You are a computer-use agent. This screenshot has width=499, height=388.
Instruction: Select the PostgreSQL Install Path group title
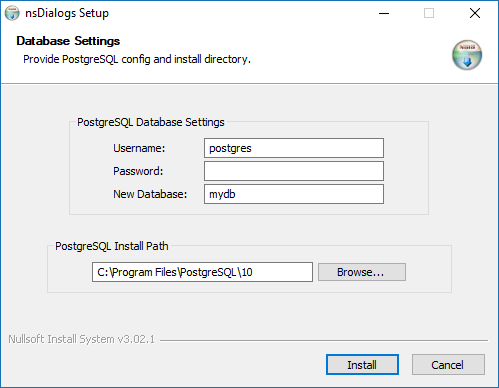pos(112,246)
